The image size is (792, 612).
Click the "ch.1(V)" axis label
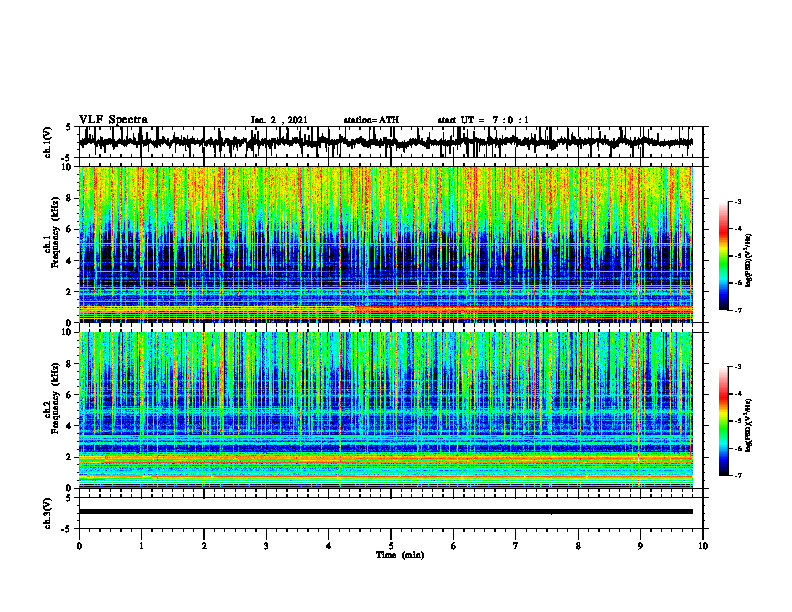coord(48,142)
